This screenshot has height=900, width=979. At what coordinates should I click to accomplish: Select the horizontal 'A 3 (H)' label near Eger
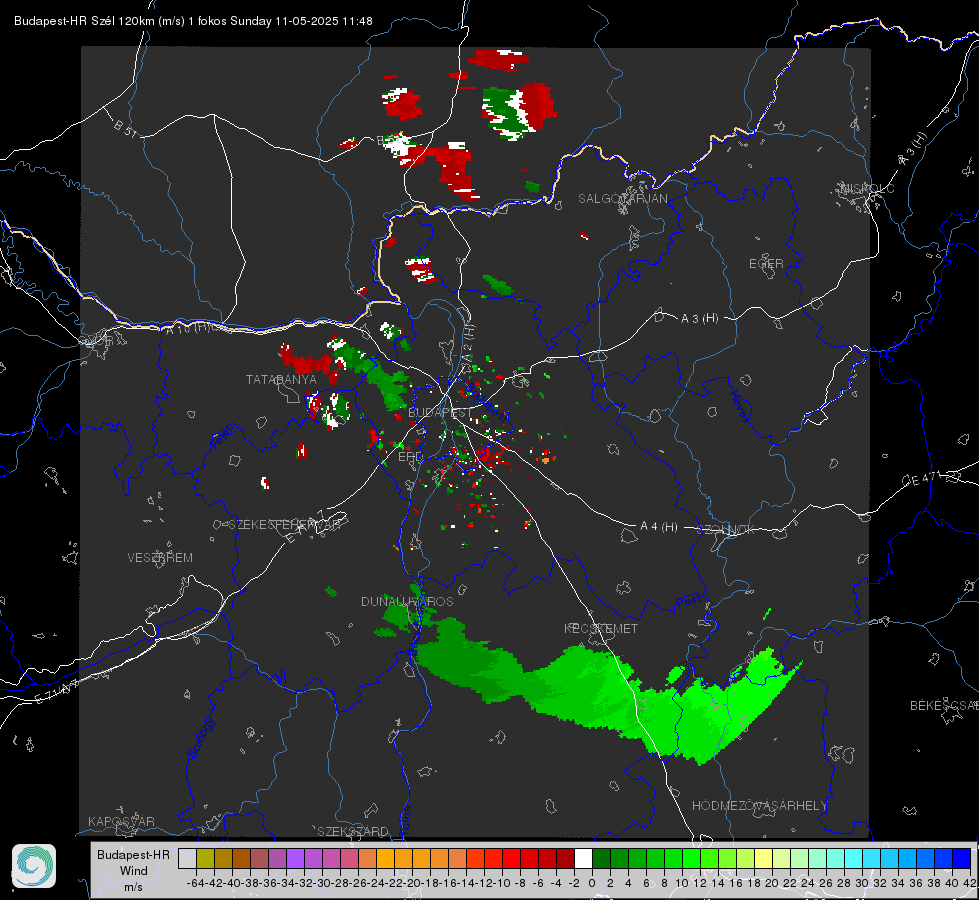coord(699,319)
